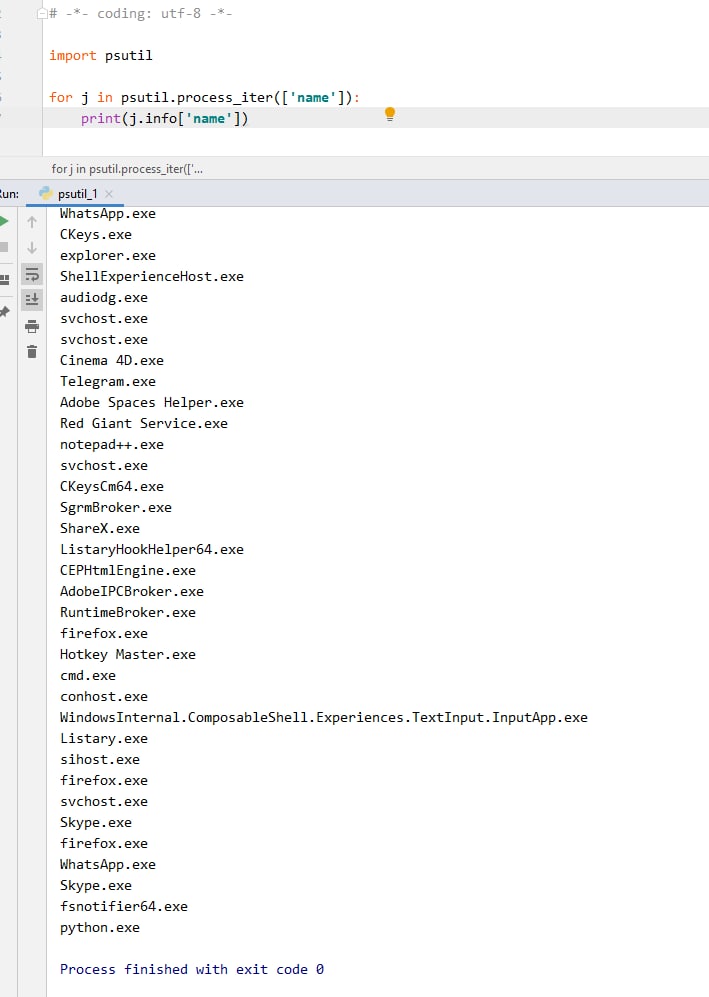Pin the Run tab

(4, 312)
